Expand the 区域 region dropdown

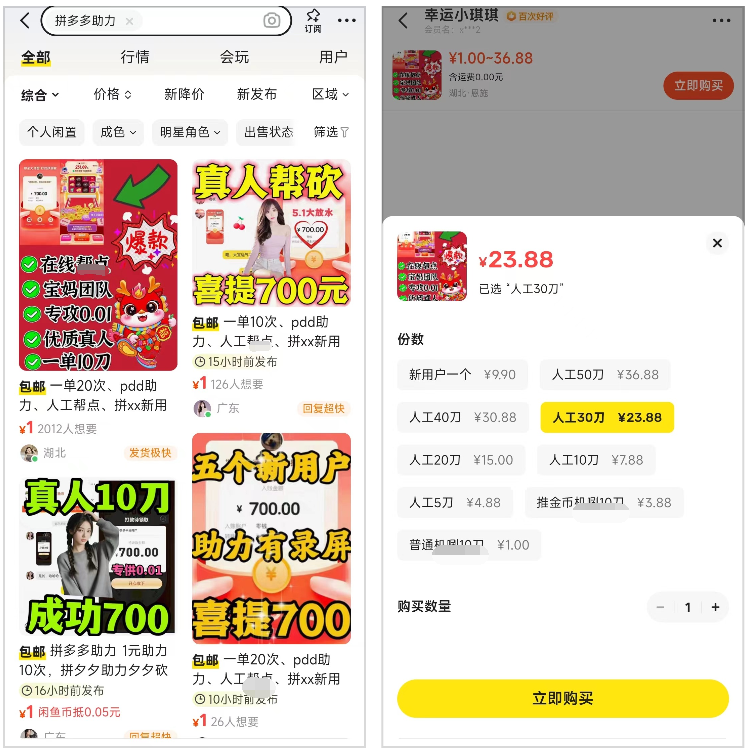(330, 94)
